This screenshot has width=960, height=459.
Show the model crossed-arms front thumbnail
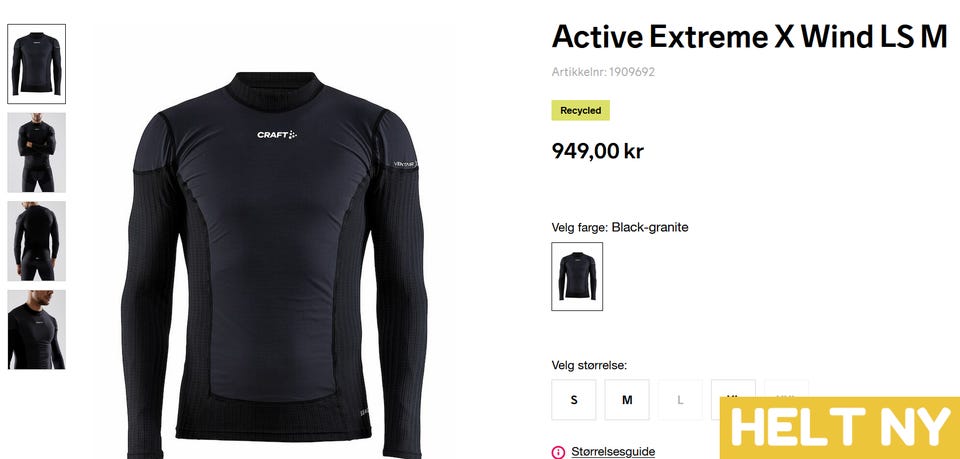[x=37, y=152]
